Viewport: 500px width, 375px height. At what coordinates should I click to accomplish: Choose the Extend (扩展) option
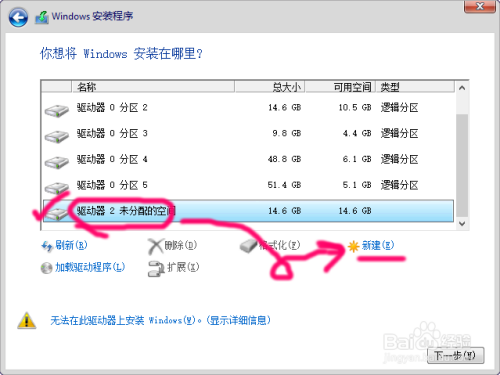click(183, 267)
